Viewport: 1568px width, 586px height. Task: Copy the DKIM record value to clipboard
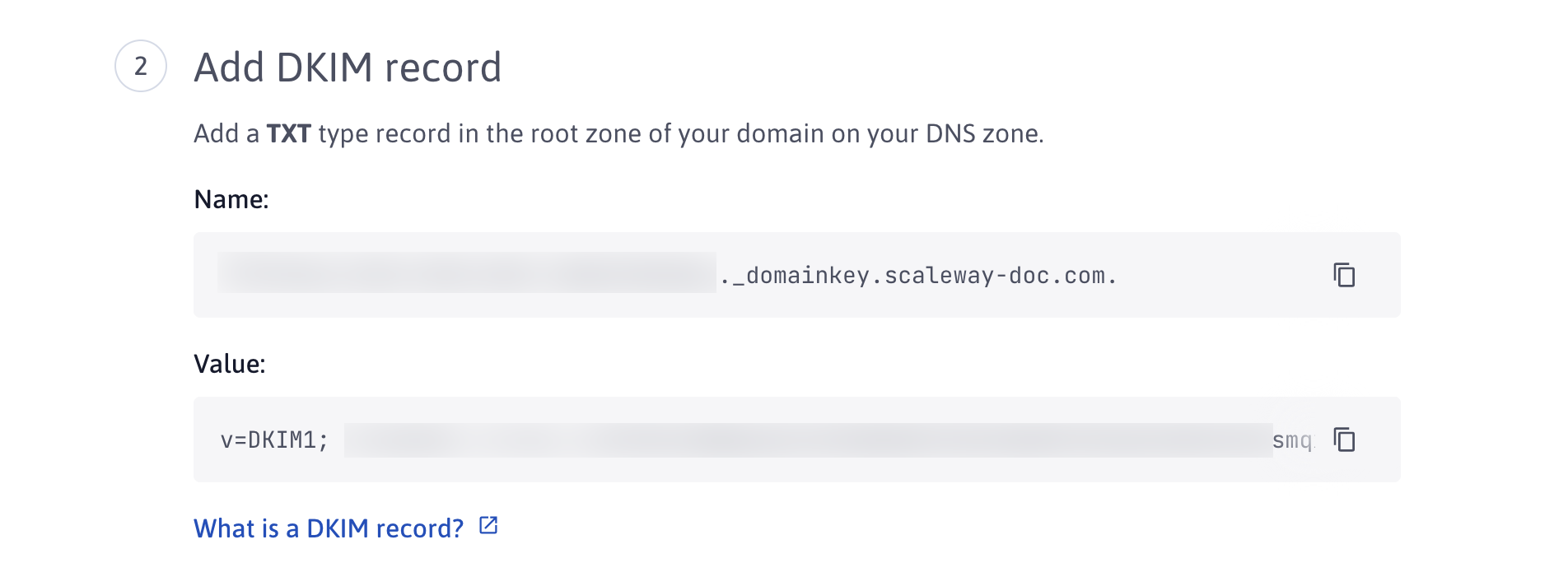1344,439
